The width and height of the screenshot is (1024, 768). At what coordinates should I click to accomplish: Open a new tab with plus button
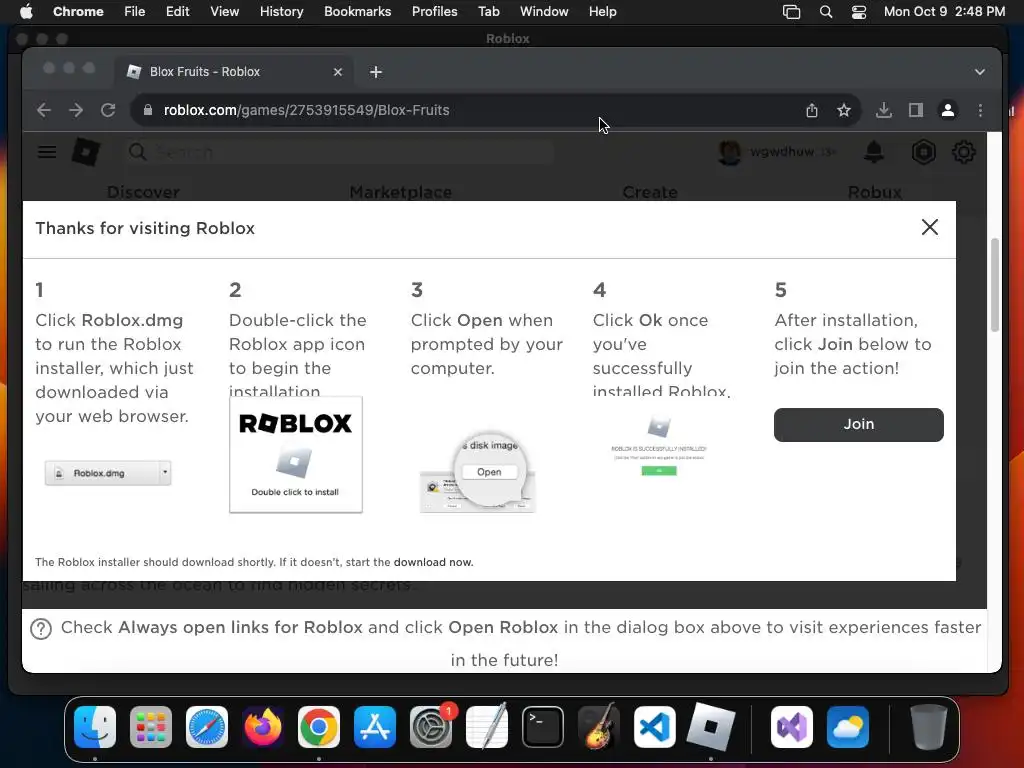(376, 72)
